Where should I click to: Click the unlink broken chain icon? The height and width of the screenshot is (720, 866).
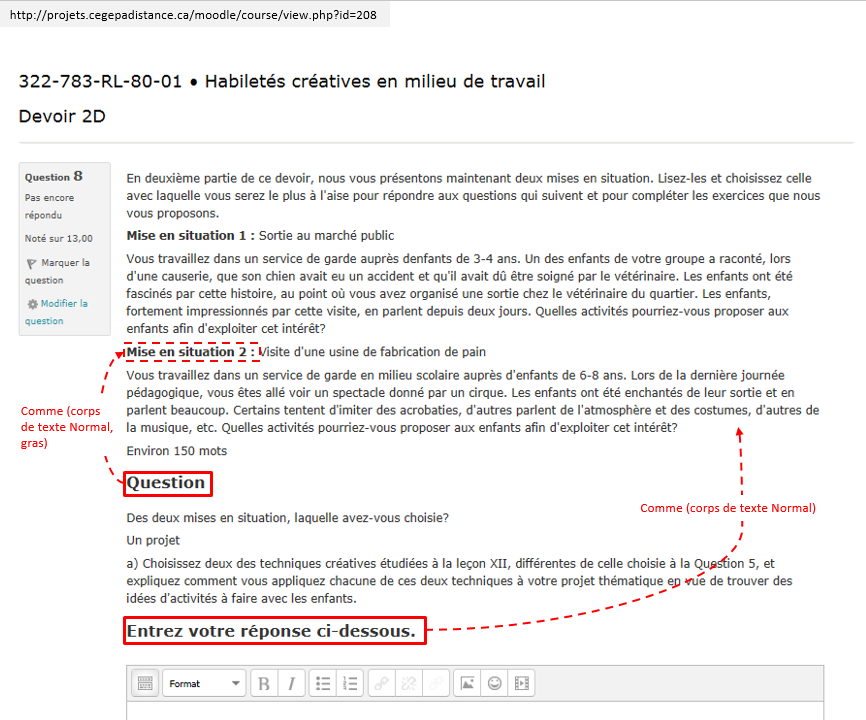coord(408,684)
